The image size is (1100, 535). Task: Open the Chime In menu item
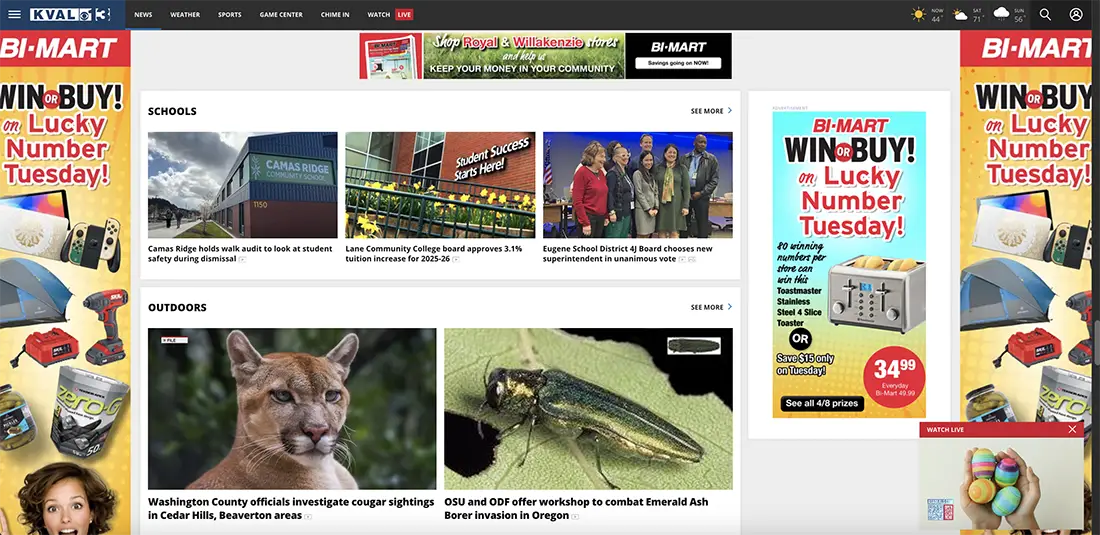(335, 14)
